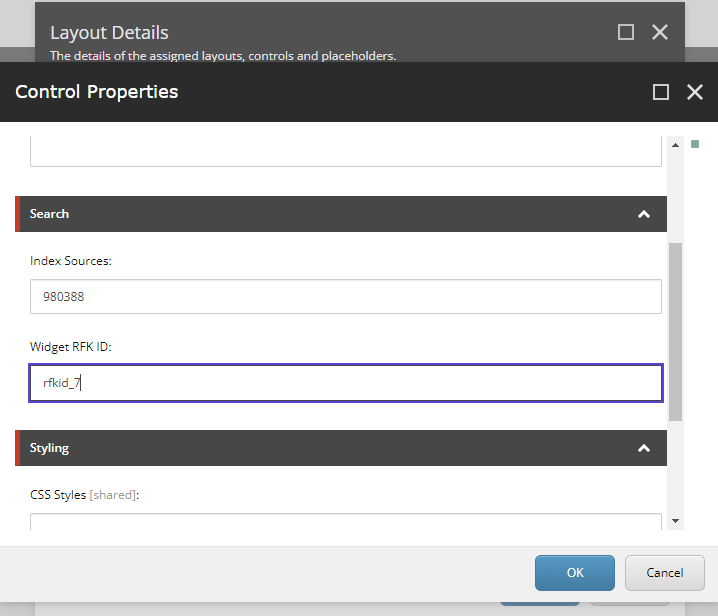Viewport: 718px width, 616px height.
Task: Close the Layout Details window
Action: point(660,32)
